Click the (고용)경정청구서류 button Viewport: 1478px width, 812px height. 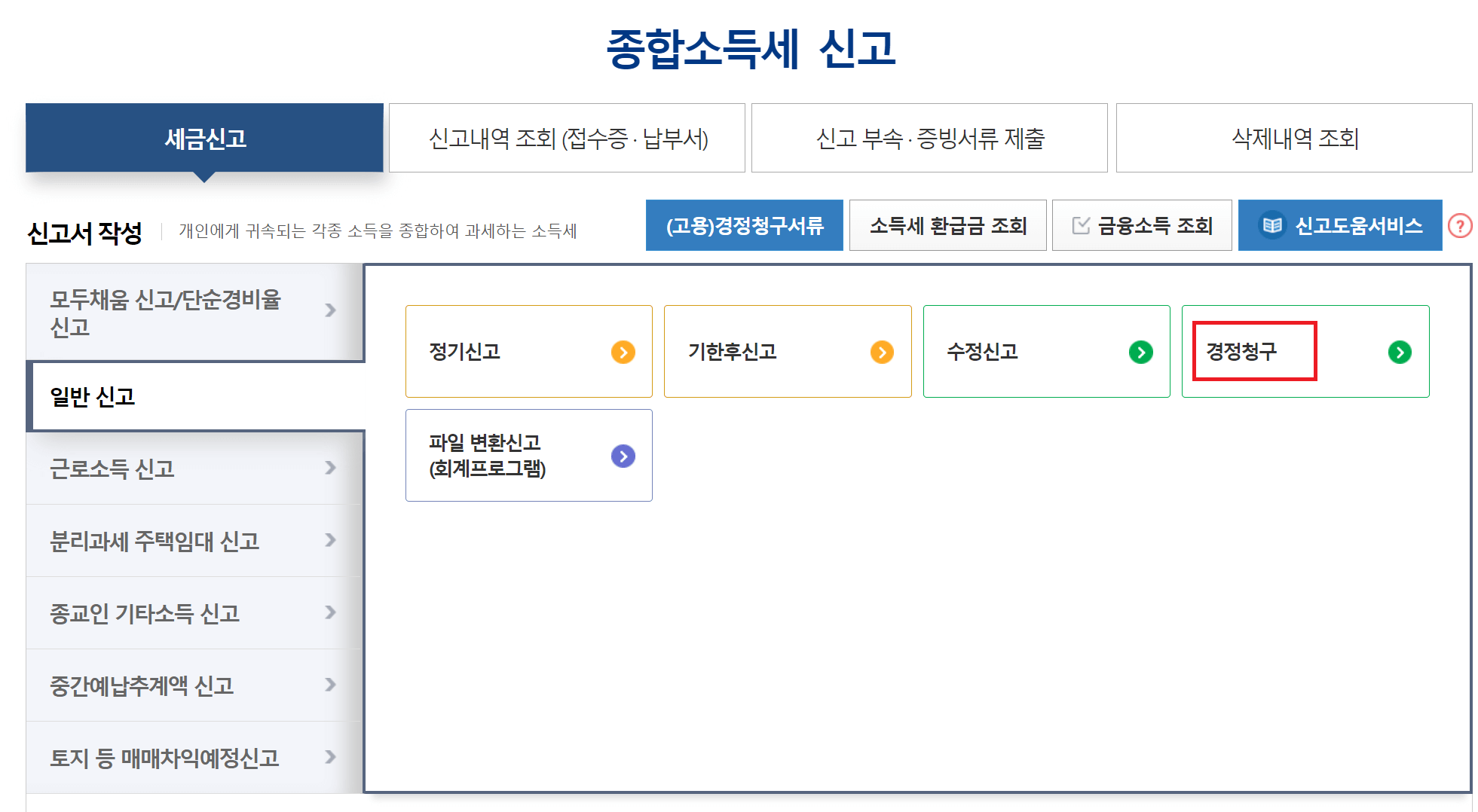click(744, 224)
